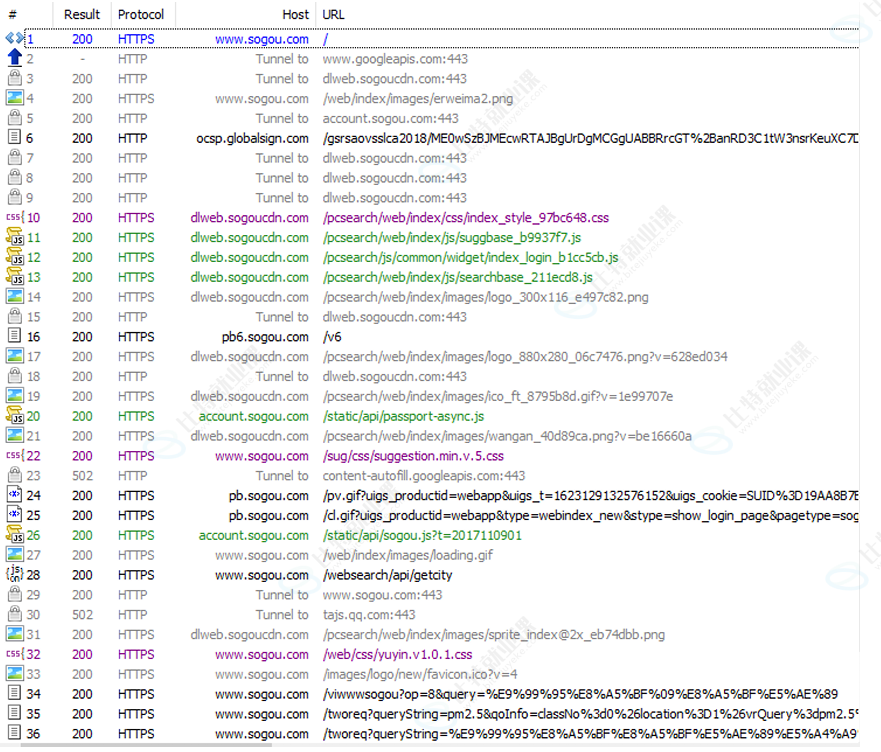Click the JS icon for searchbase_211ecd8.js
Viewport: 881px width, 752px height.
pyautogui.click(x=15, y=277)
